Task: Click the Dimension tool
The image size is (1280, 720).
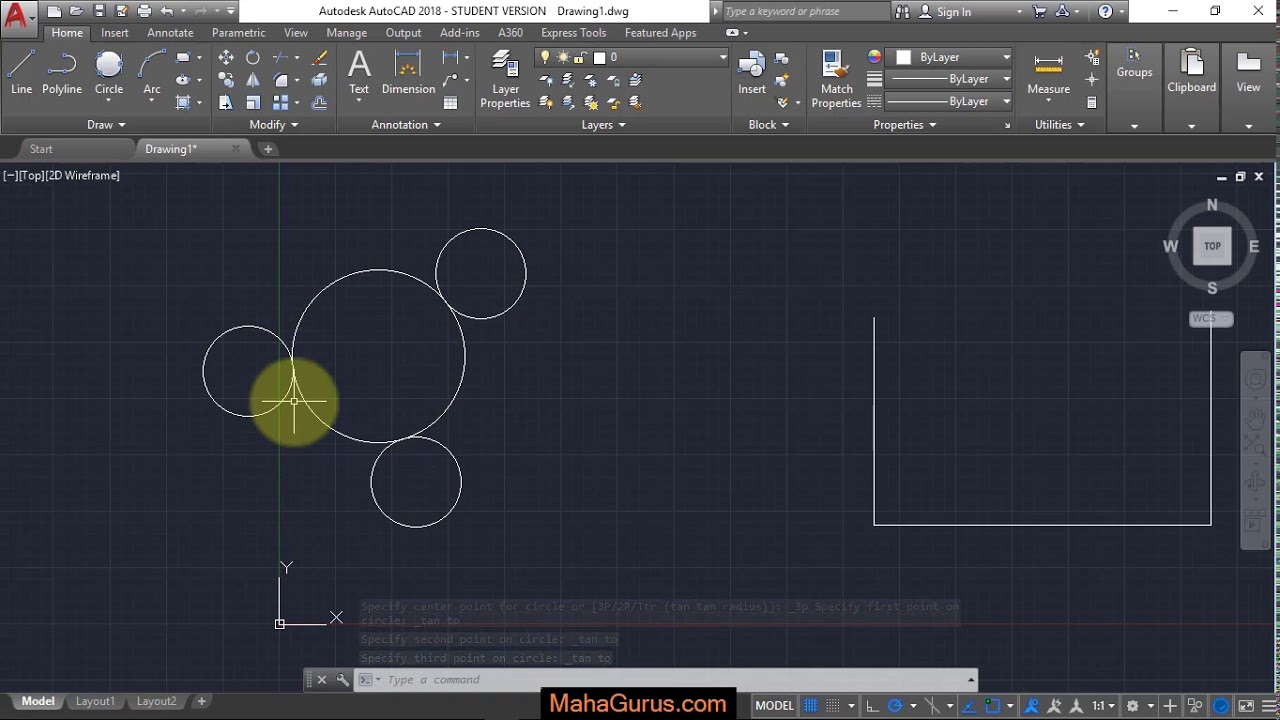Action: tap(408, 73)
